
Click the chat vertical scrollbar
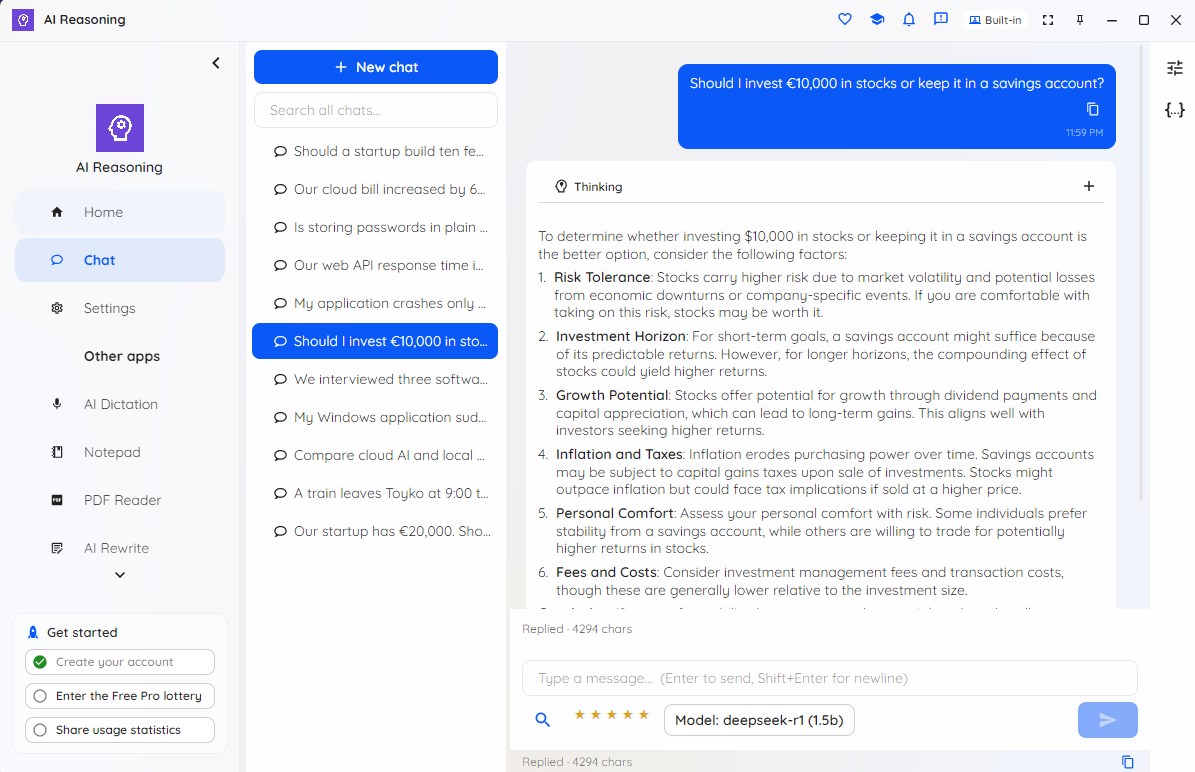pyautogui.click(x=1141, y=274)
